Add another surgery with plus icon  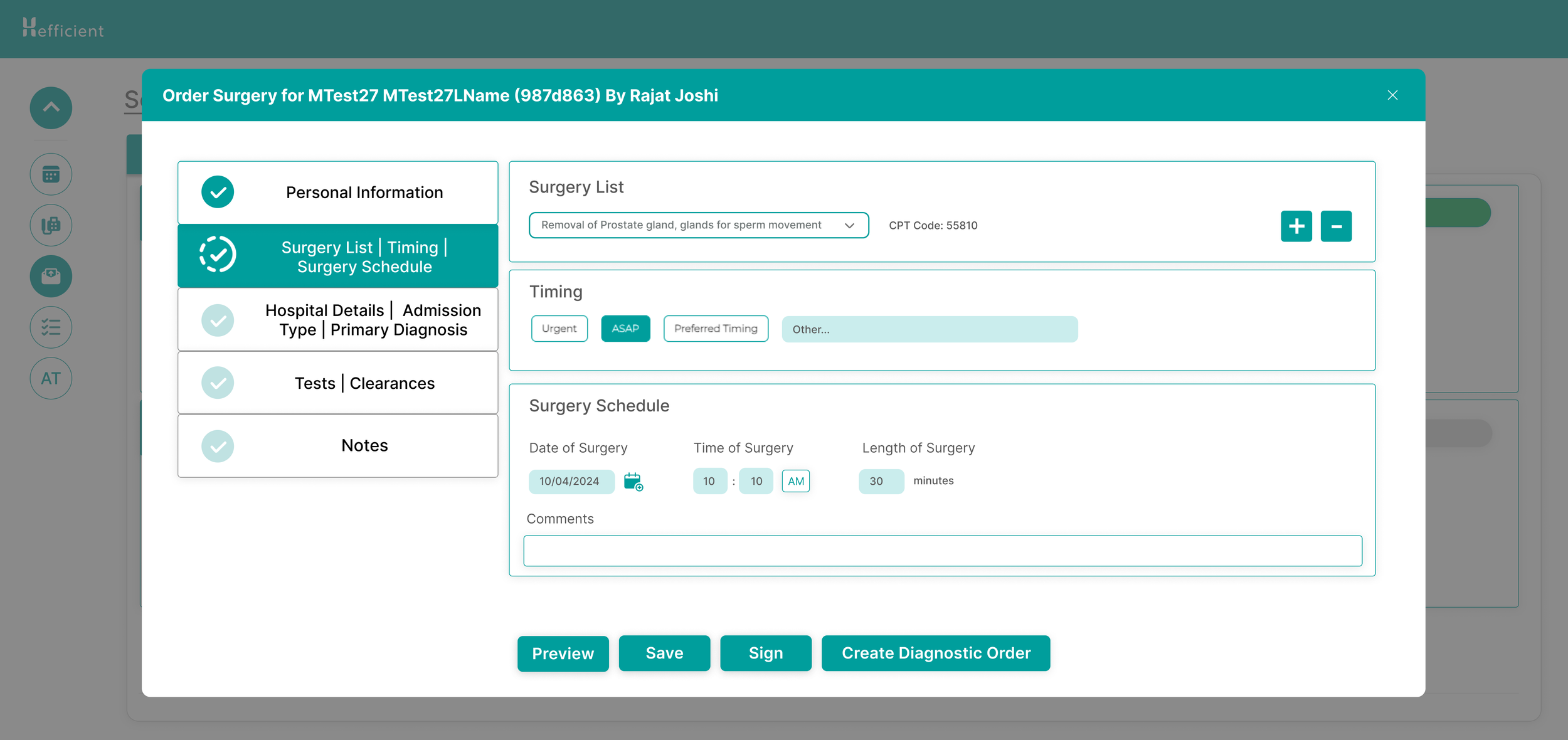point(1296,226)
